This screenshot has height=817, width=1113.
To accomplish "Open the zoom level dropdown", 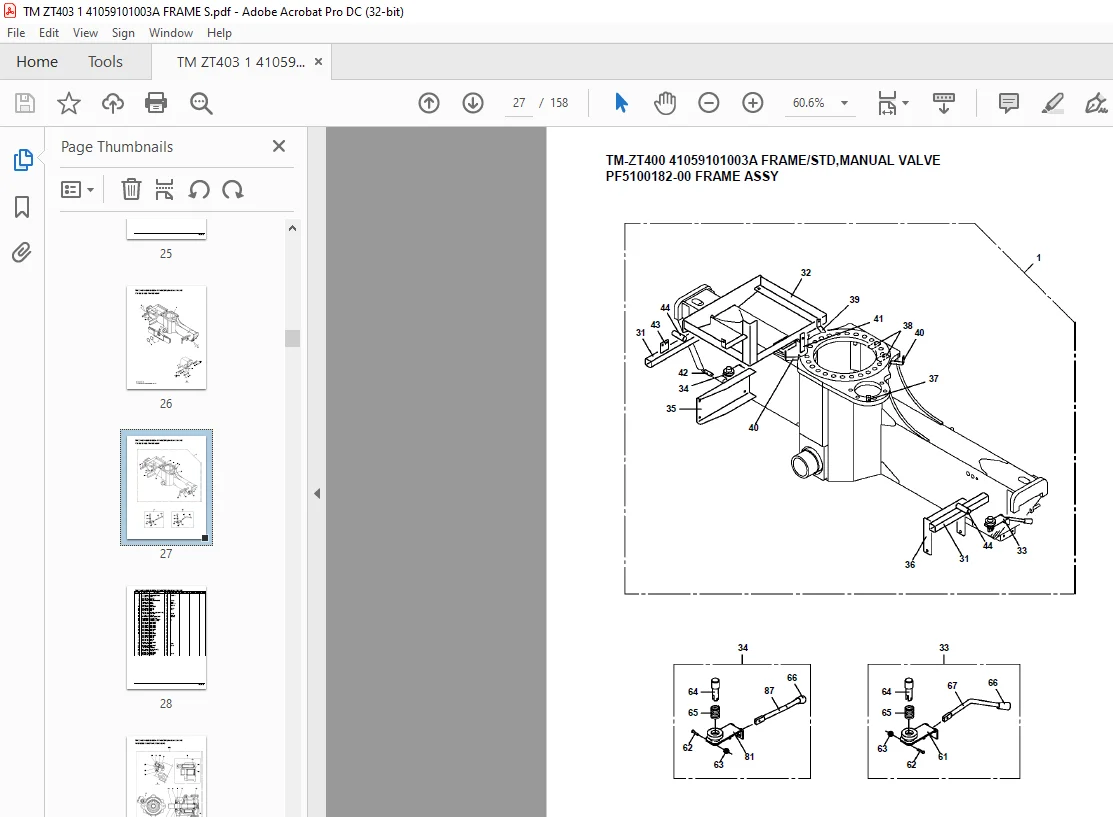I will [x=845, y=103].
